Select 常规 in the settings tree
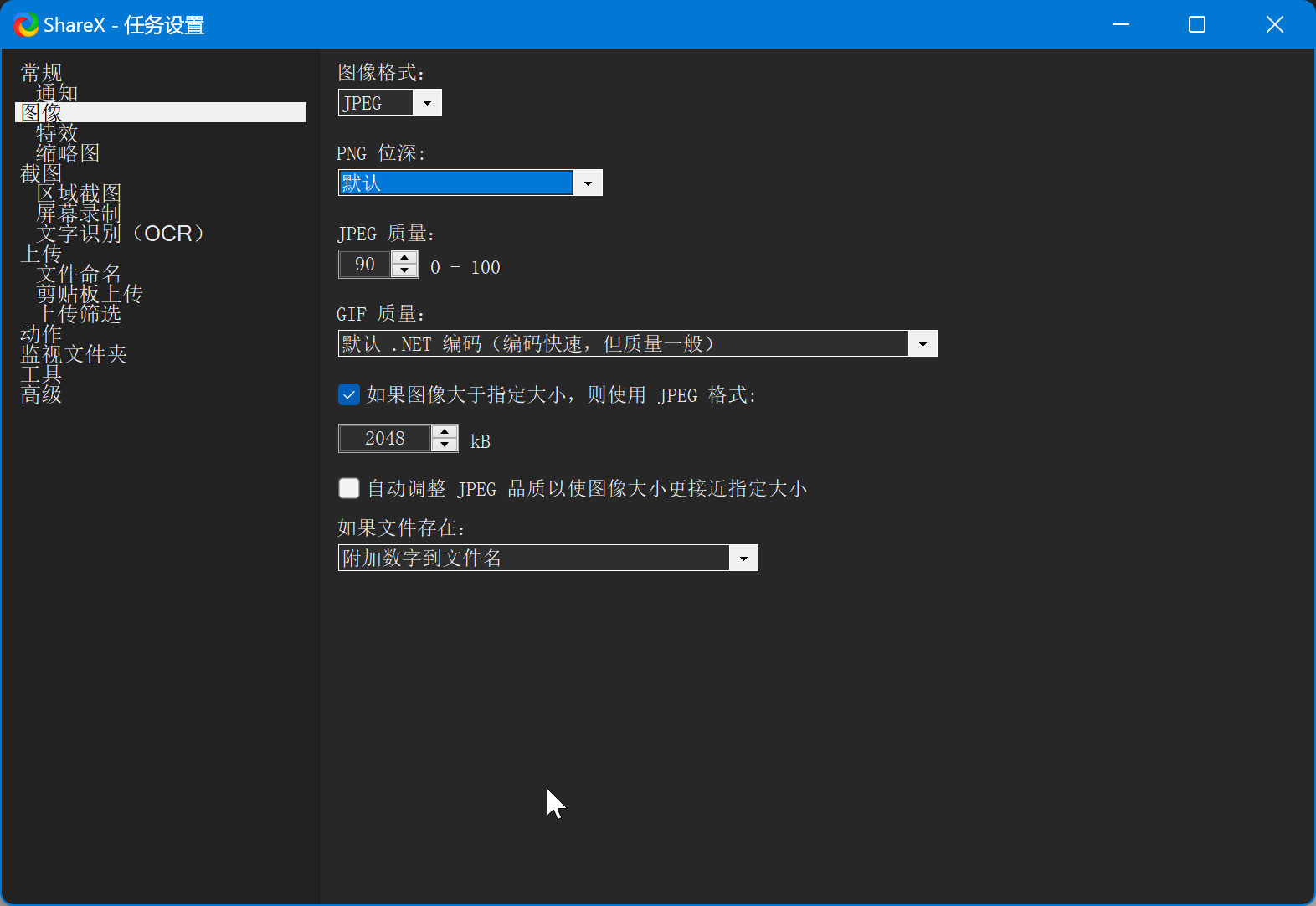This screenshot has width=1316, height=906. click(x=41, y=73)
